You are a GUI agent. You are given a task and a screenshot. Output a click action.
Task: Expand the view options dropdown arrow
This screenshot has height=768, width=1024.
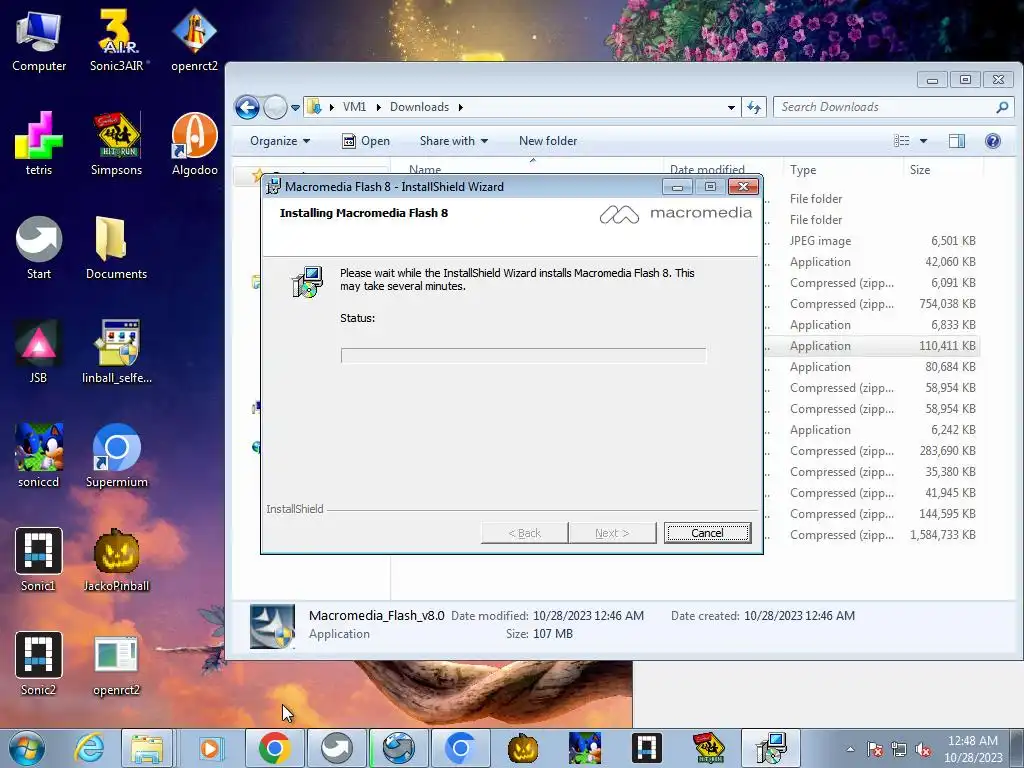coord(923,141)
